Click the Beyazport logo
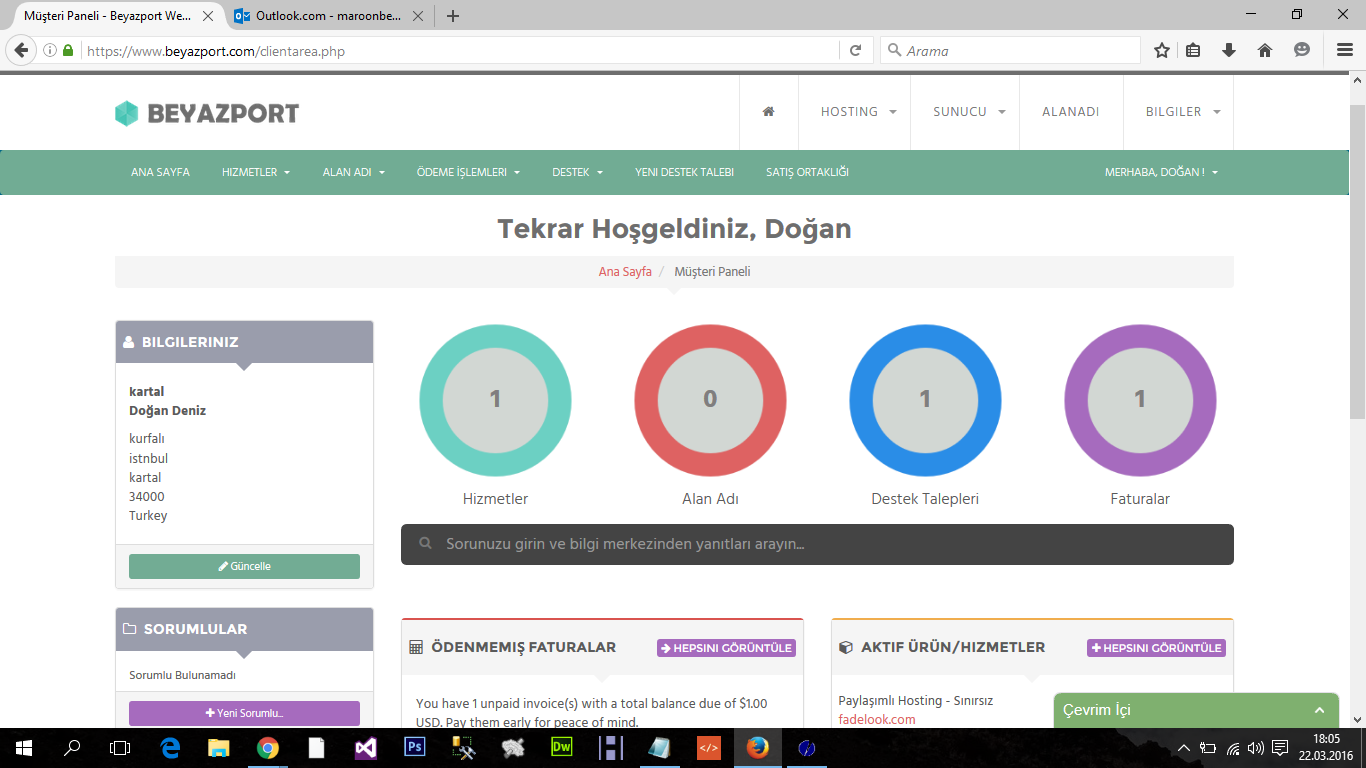Screen dimensions: 1366x768 (207, 113)
